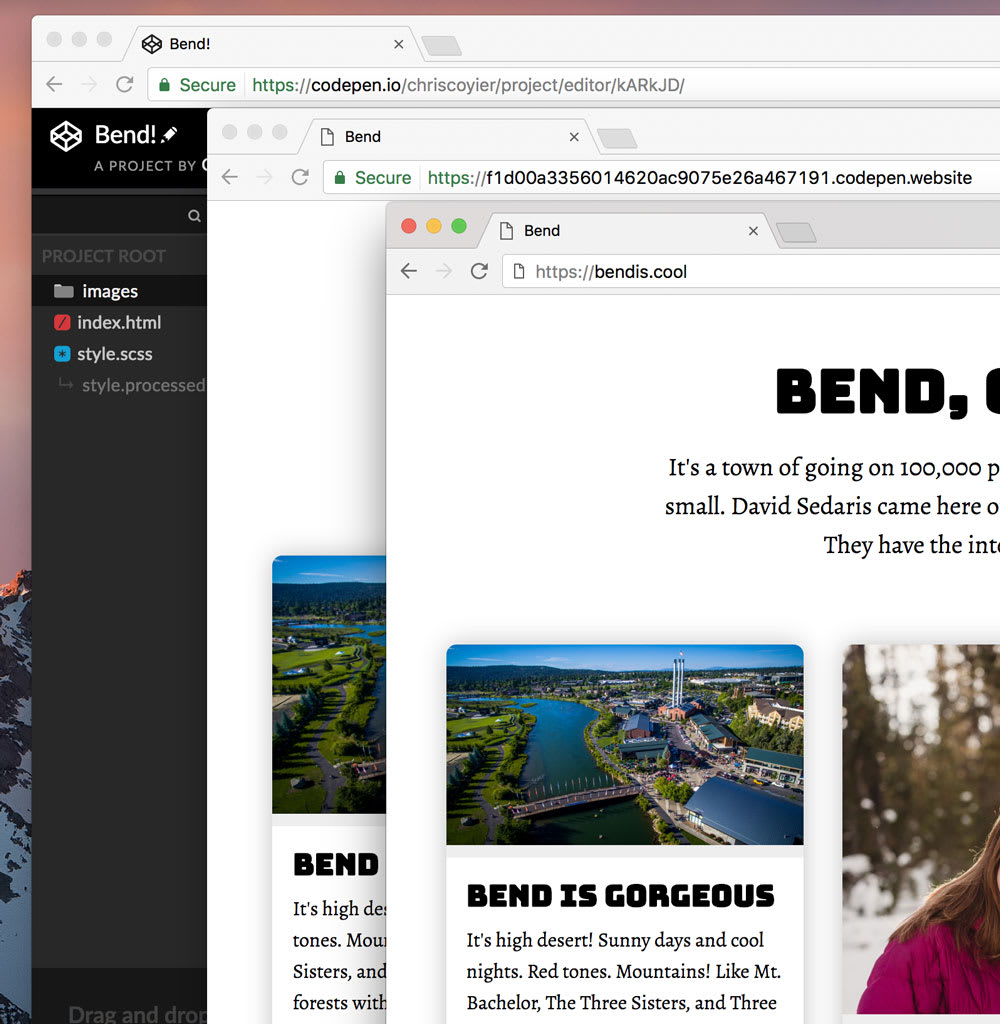Select the blue Sass file icon
1000x1024 pixels.
click(60, 354)
